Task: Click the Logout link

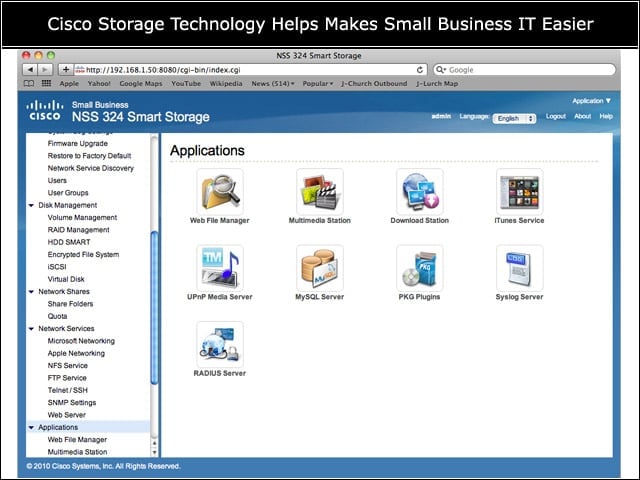Action: [x=556, y=116]
